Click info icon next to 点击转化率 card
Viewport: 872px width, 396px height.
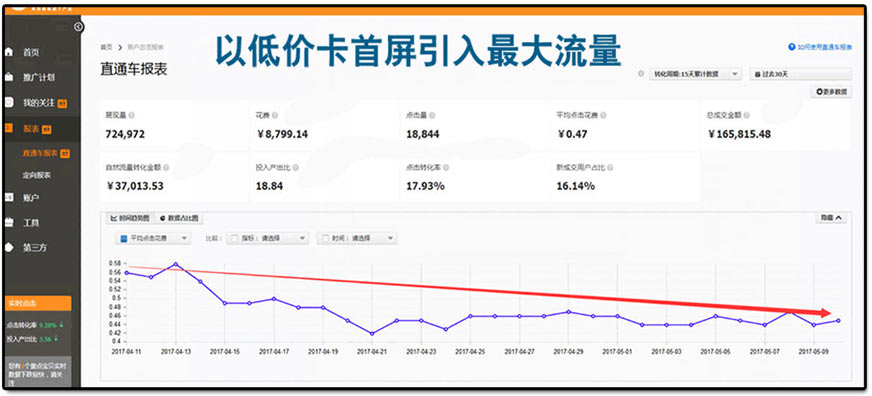click(x=445, y=167)
